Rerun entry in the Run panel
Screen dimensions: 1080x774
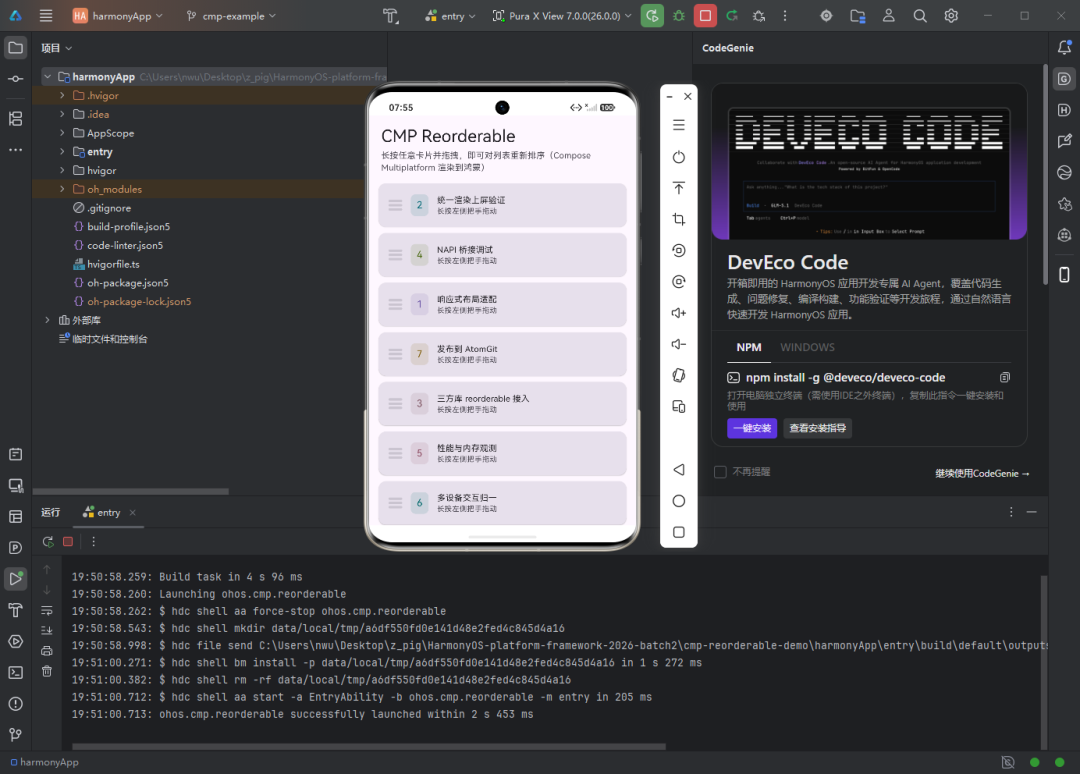(48, 542)
